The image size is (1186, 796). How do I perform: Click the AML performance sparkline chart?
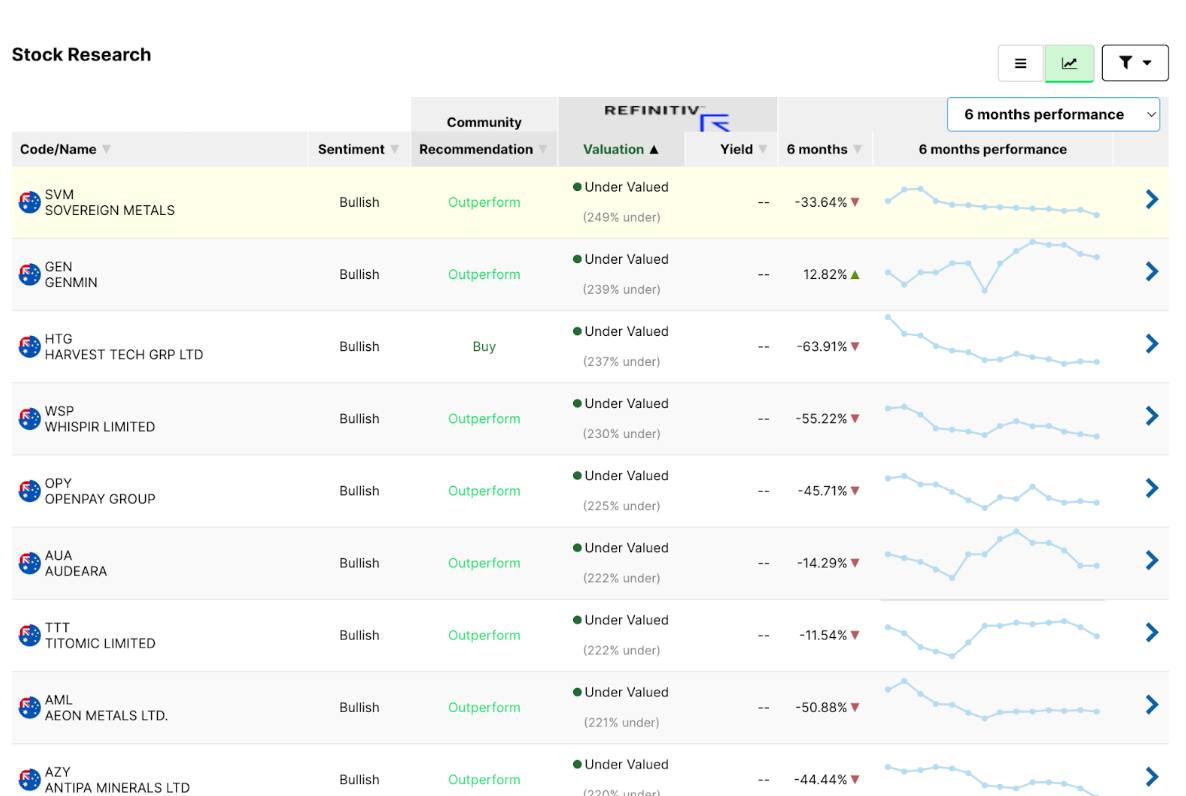click(992, 700)
